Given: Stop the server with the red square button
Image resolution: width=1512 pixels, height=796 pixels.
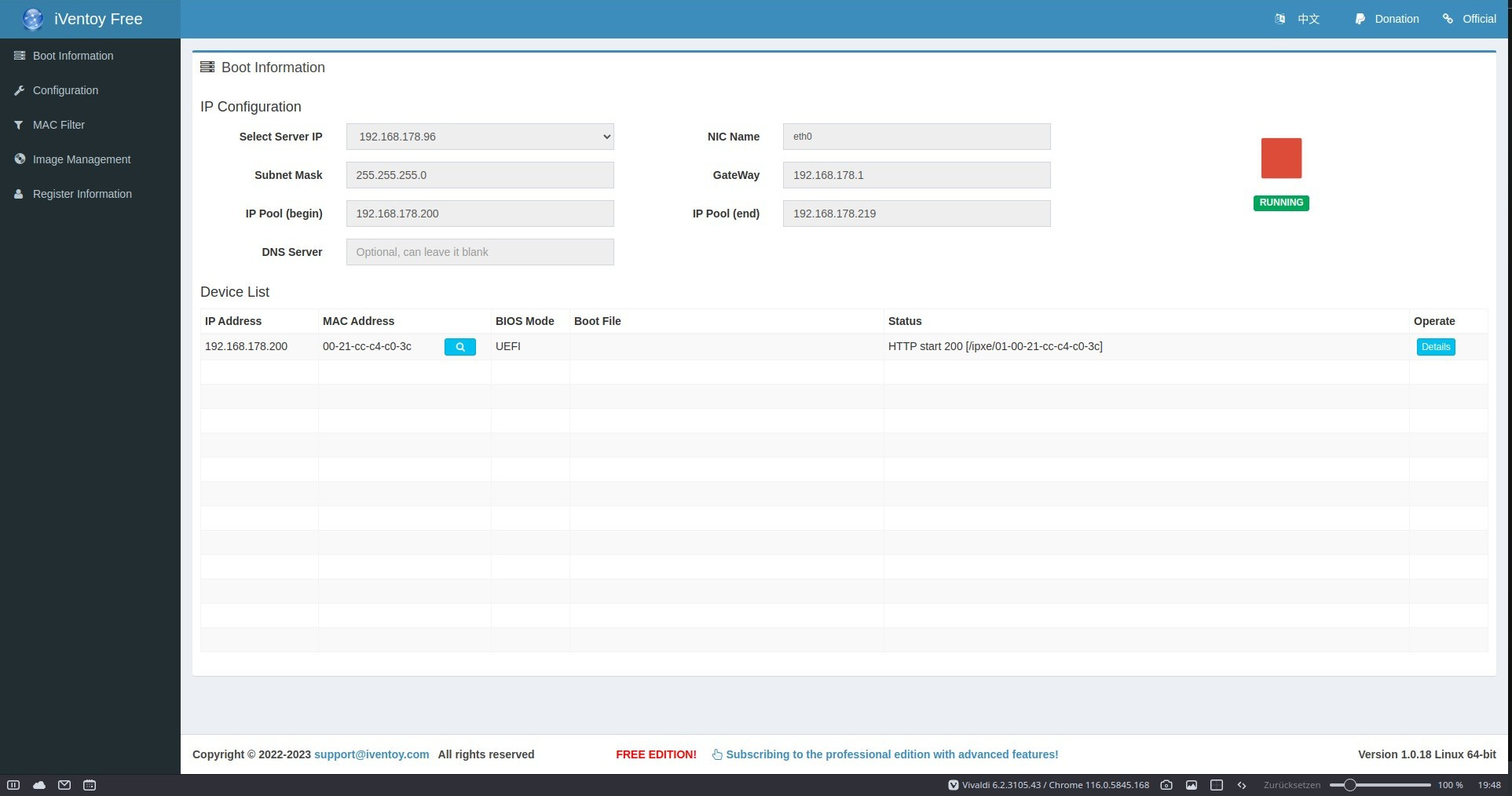Looking at the screenshot, I should (1281, 158).
